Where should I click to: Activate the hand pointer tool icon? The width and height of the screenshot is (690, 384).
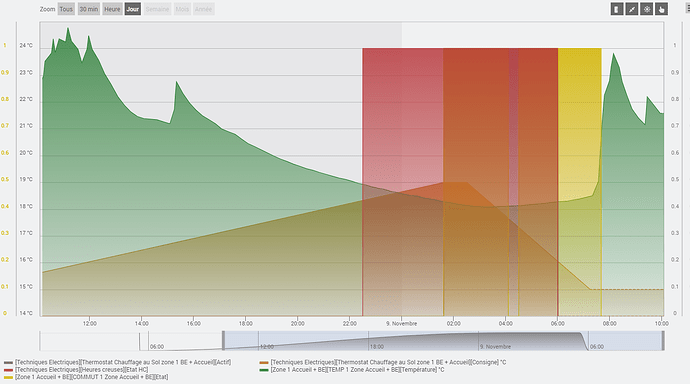pyautogui.click(x=661, y=9)
